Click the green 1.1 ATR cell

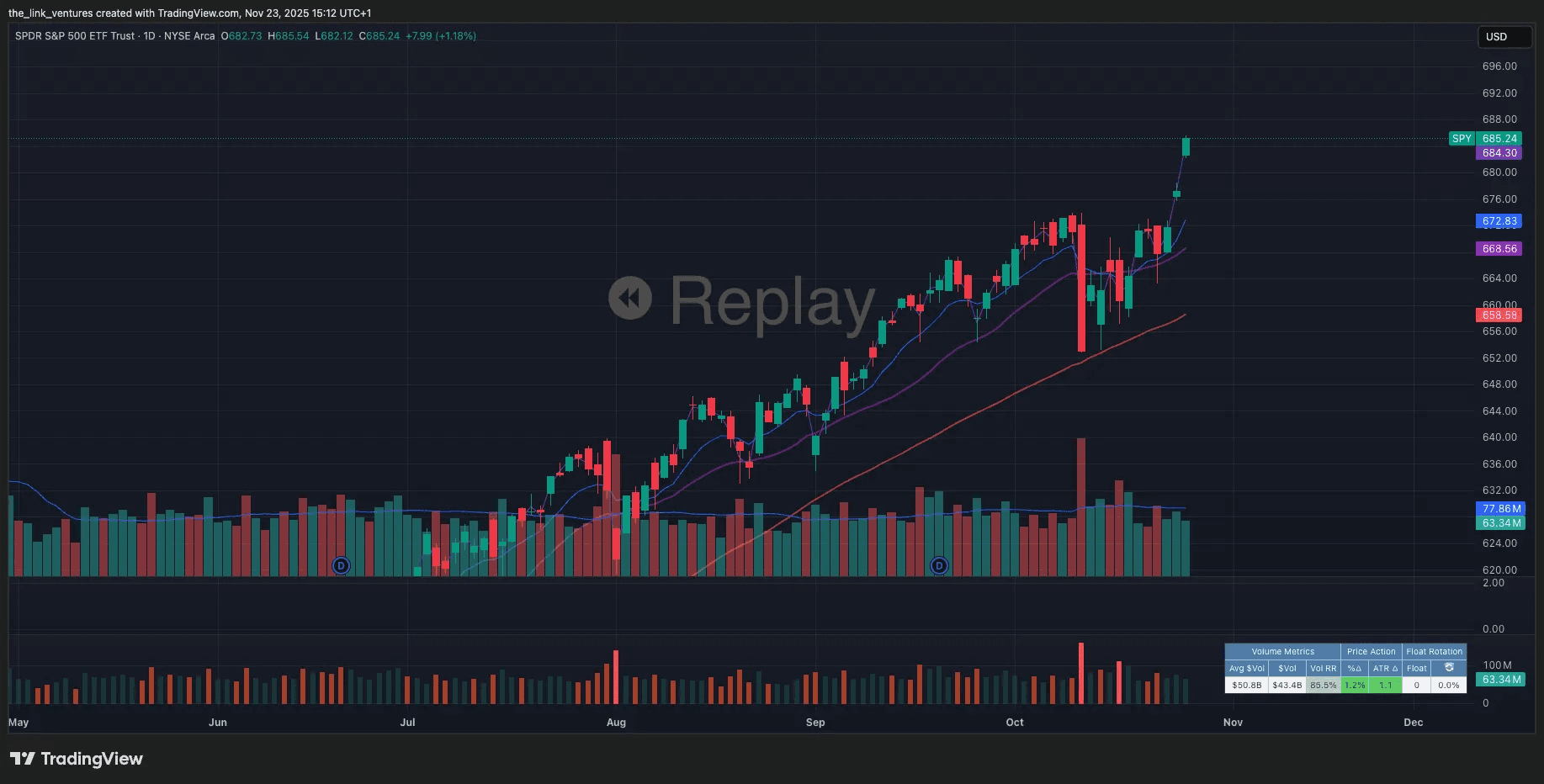pos(1385,686)
